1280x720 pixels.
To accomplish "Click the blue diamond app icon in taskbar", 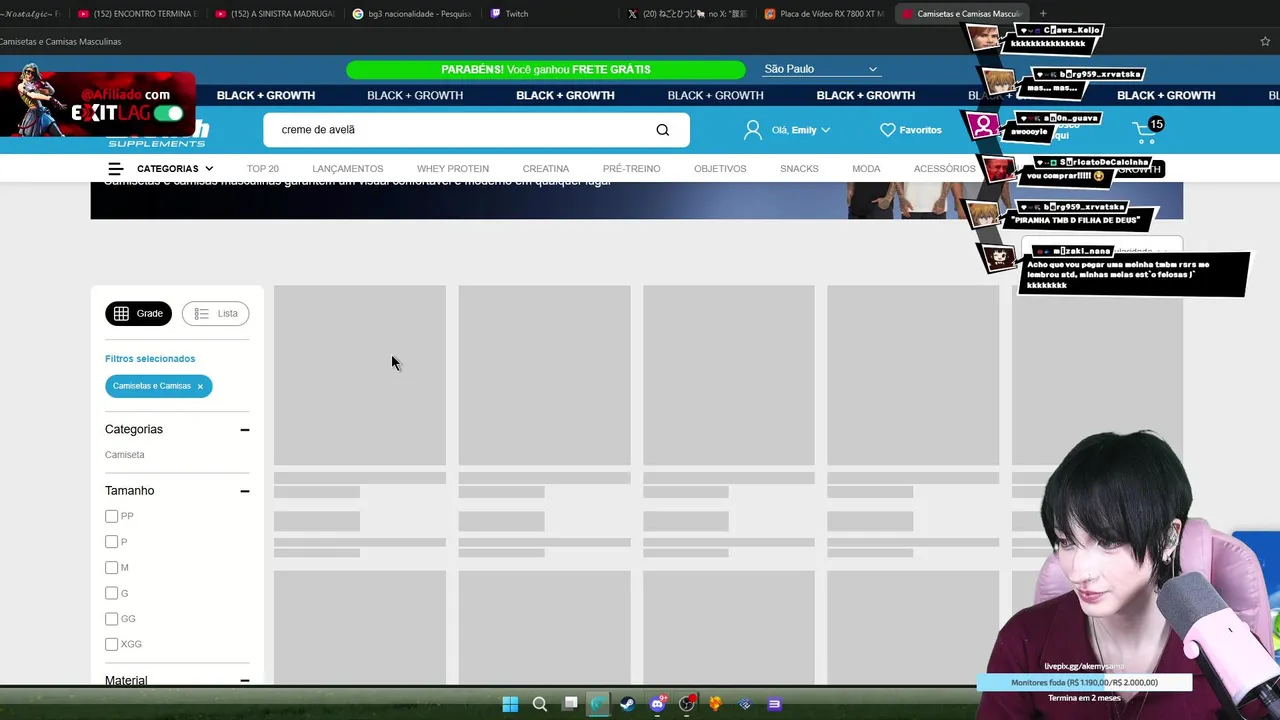I will (745, 704).
